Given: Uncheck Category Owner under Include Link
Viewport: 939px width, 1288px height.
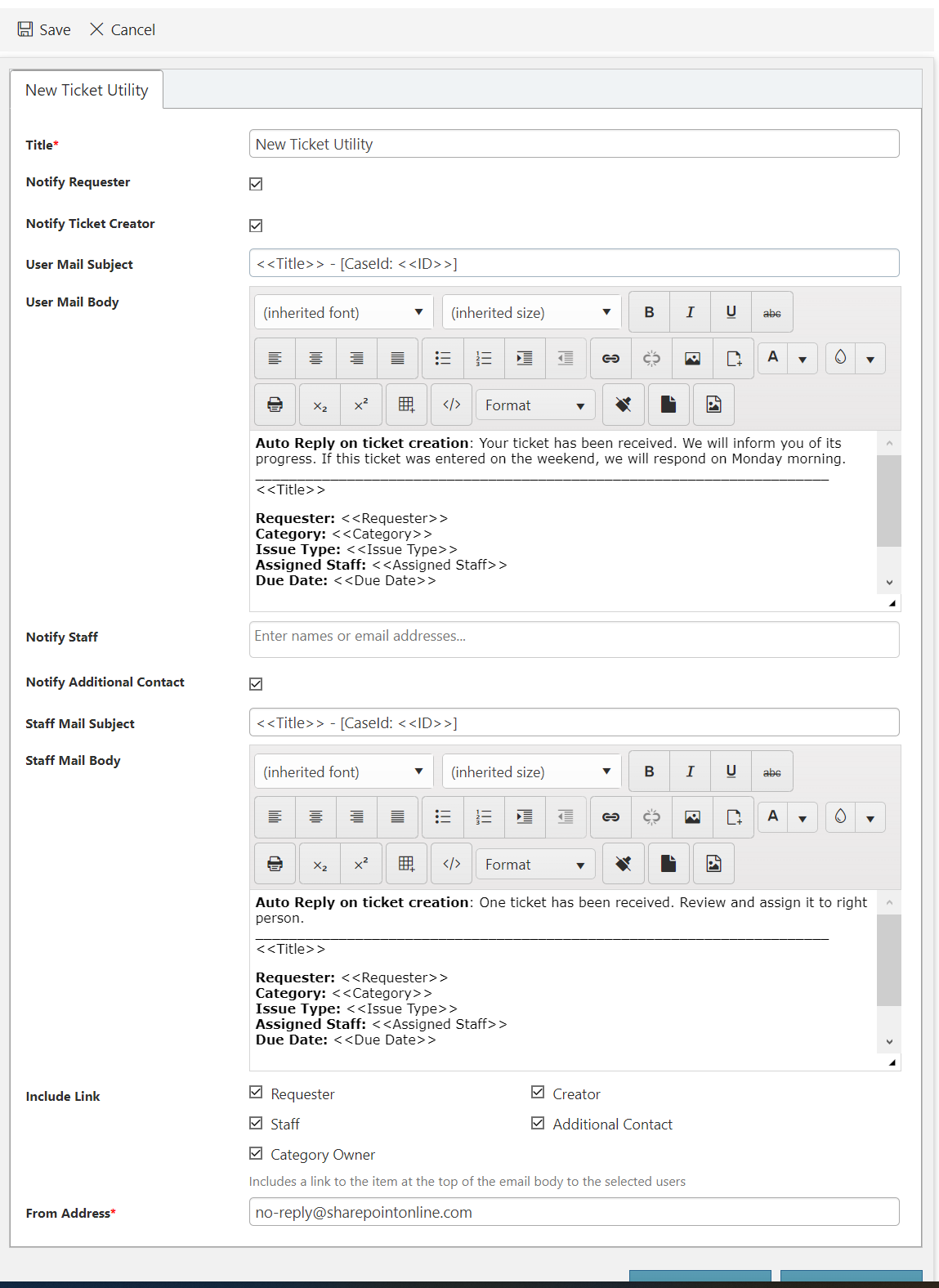Looking at the screenshot, I should point(256,1154).
